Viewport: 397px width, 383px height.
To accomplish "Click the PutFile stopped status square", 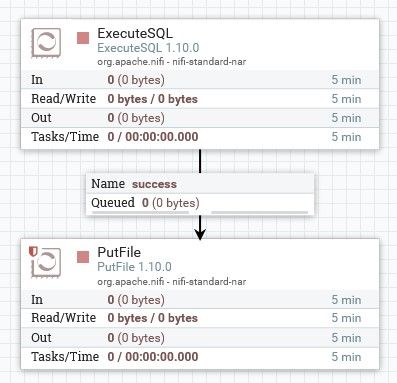I will [x=83, y=257].
